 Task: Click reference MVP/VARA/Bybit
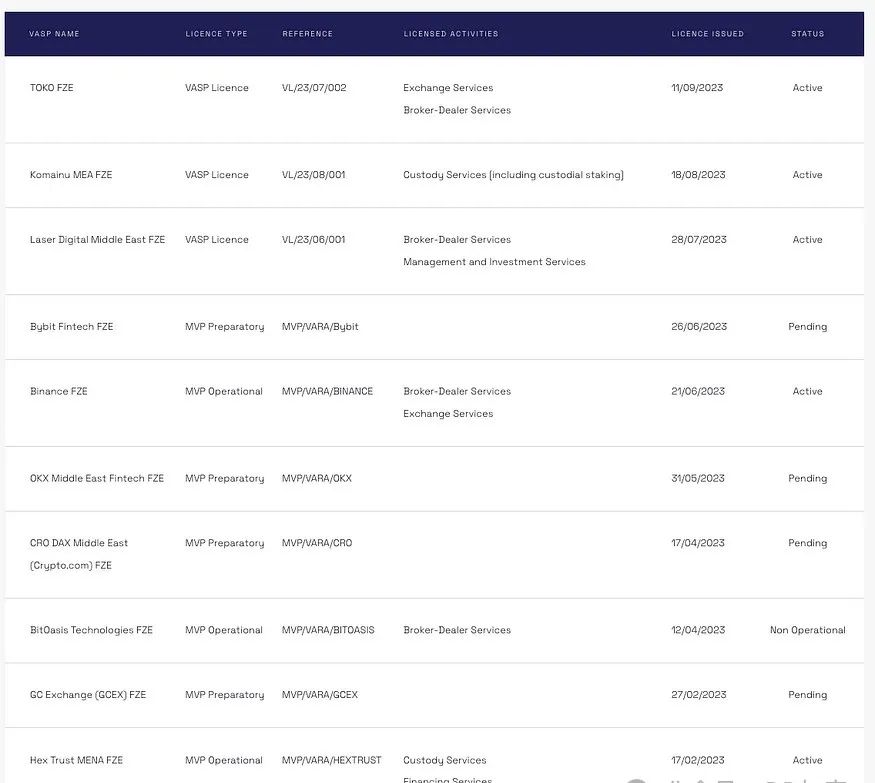pyautogui.click(x=320, y=326)
